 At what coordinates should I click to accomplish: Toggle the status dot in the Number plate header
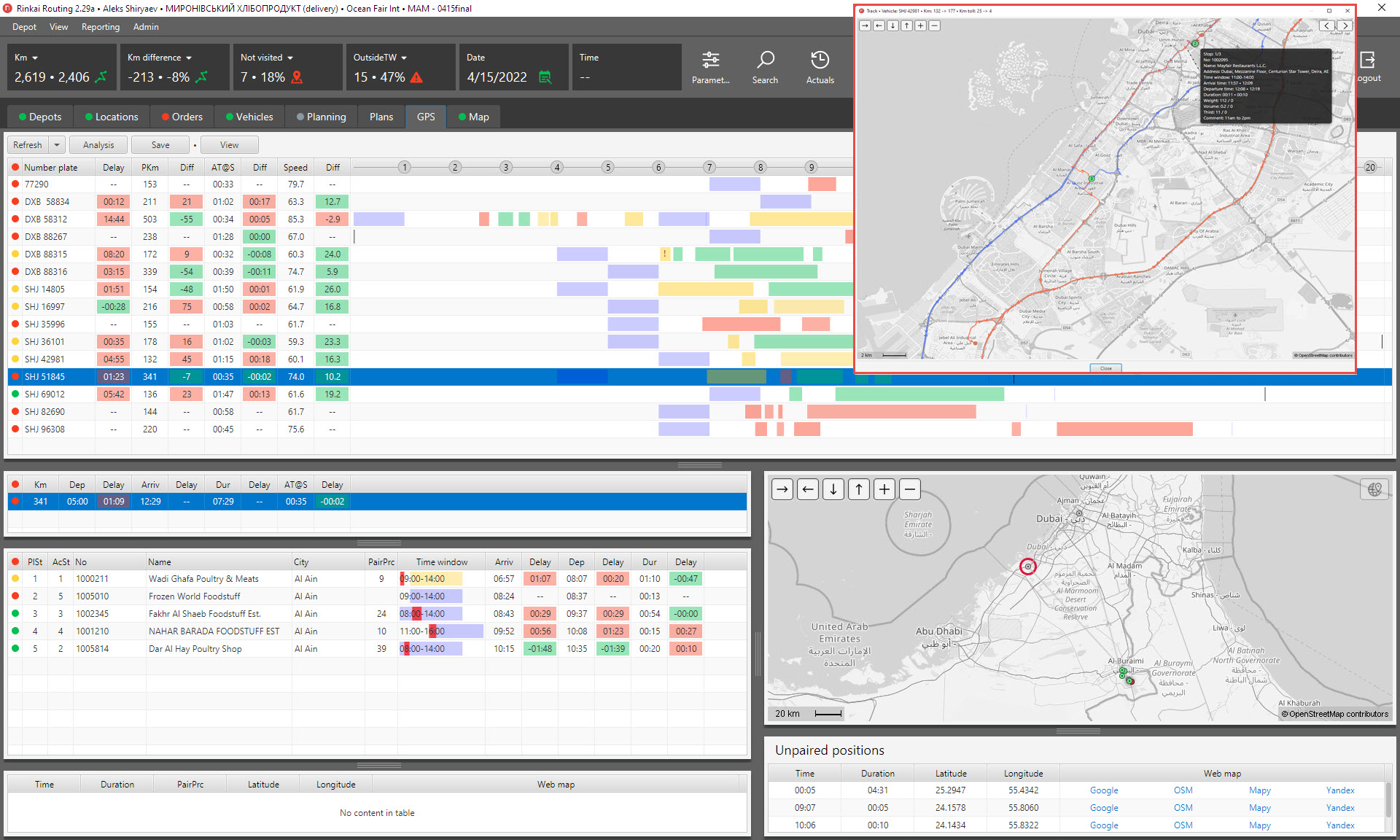(15, 167)
